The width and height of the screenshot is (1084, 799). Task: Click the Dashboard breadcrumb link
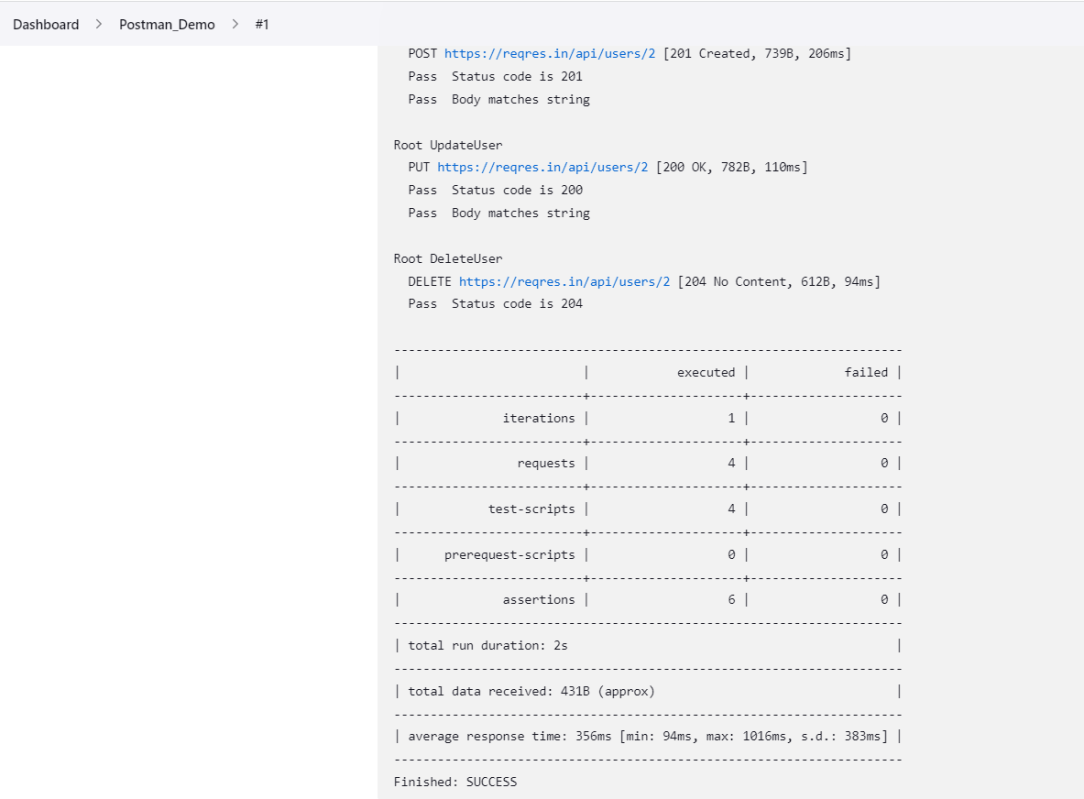46,24
